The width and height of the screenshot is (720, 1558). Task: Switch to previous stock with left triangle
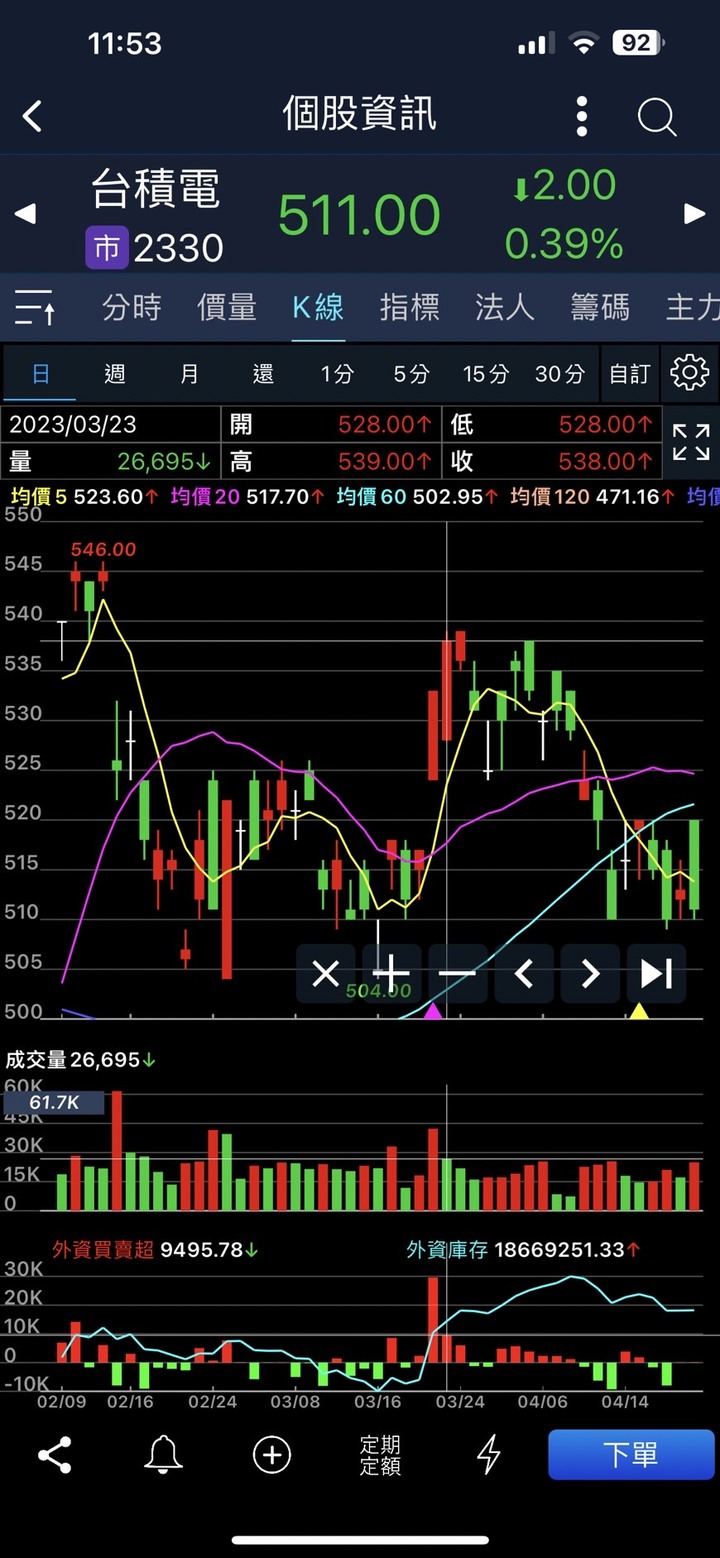[25, 213]
